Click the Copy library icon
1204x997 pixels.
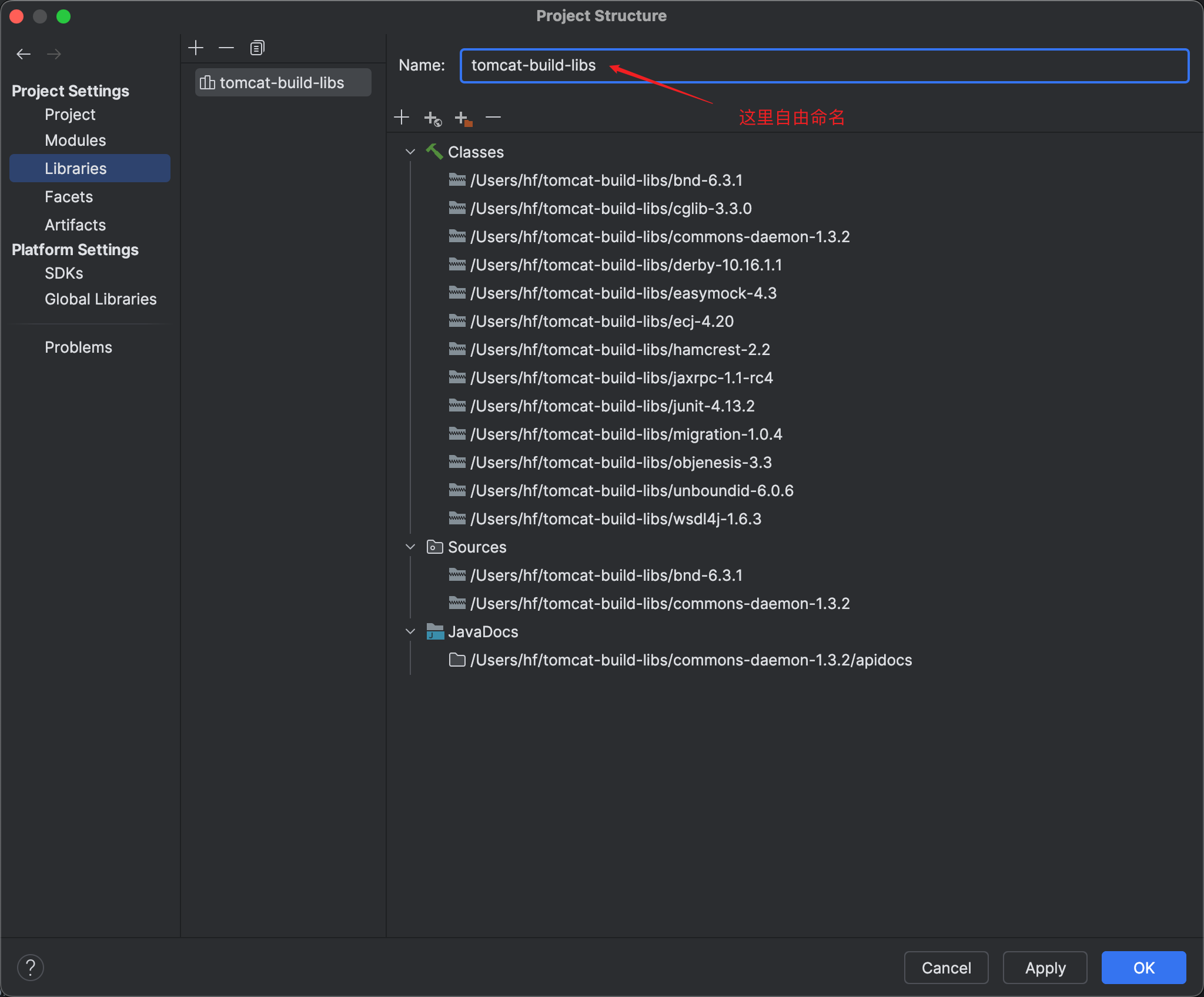[257, 48]
